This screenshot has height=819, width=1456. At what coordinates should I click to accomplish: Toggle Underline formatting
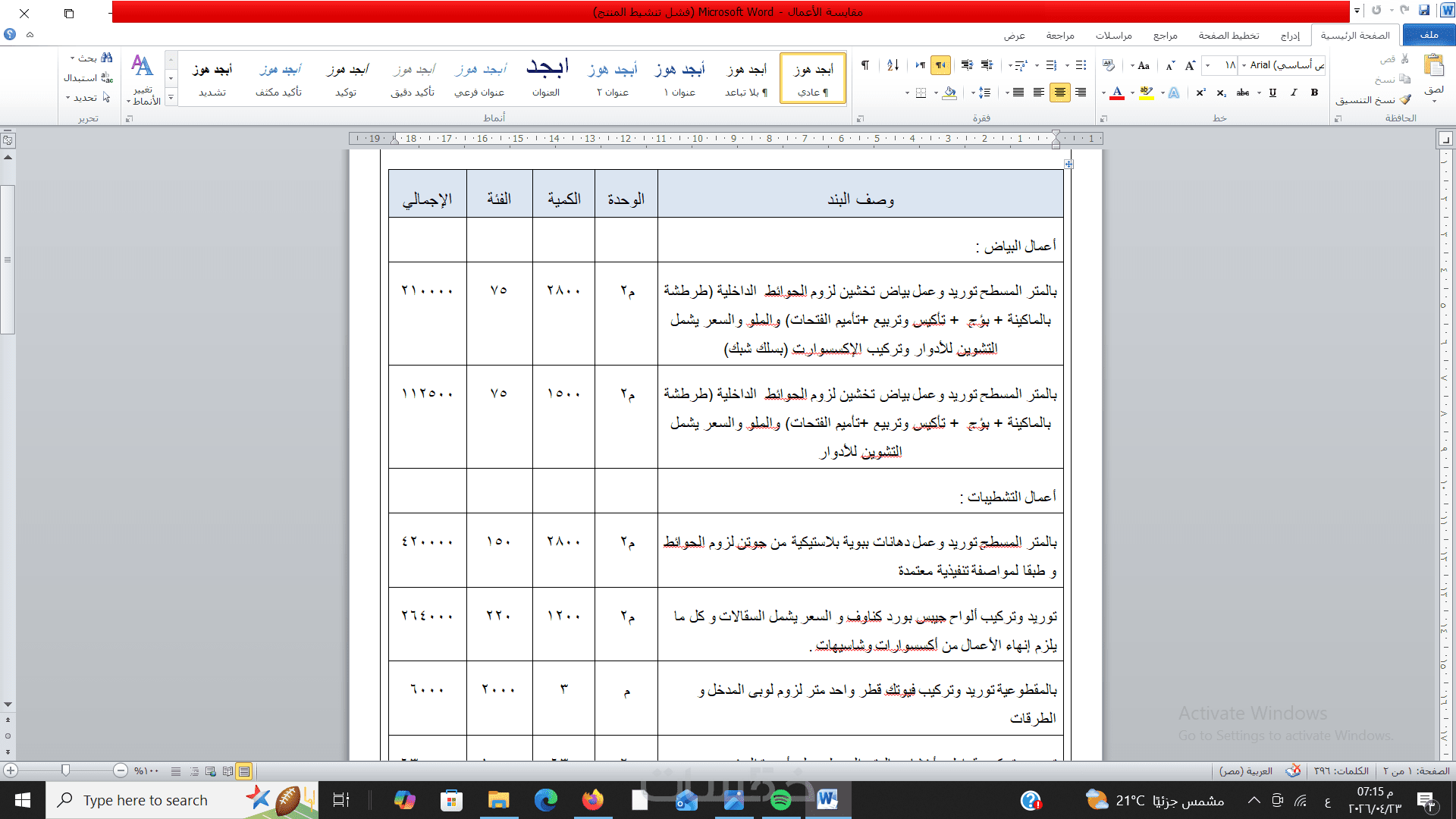pyautogui.click(x=1272, y=93)
